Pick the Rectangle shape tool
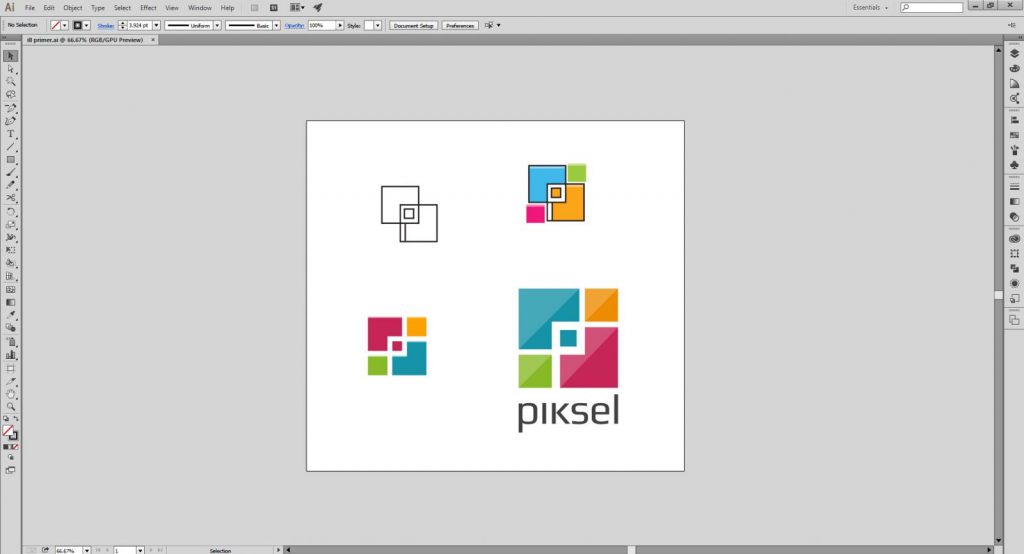 11,160
